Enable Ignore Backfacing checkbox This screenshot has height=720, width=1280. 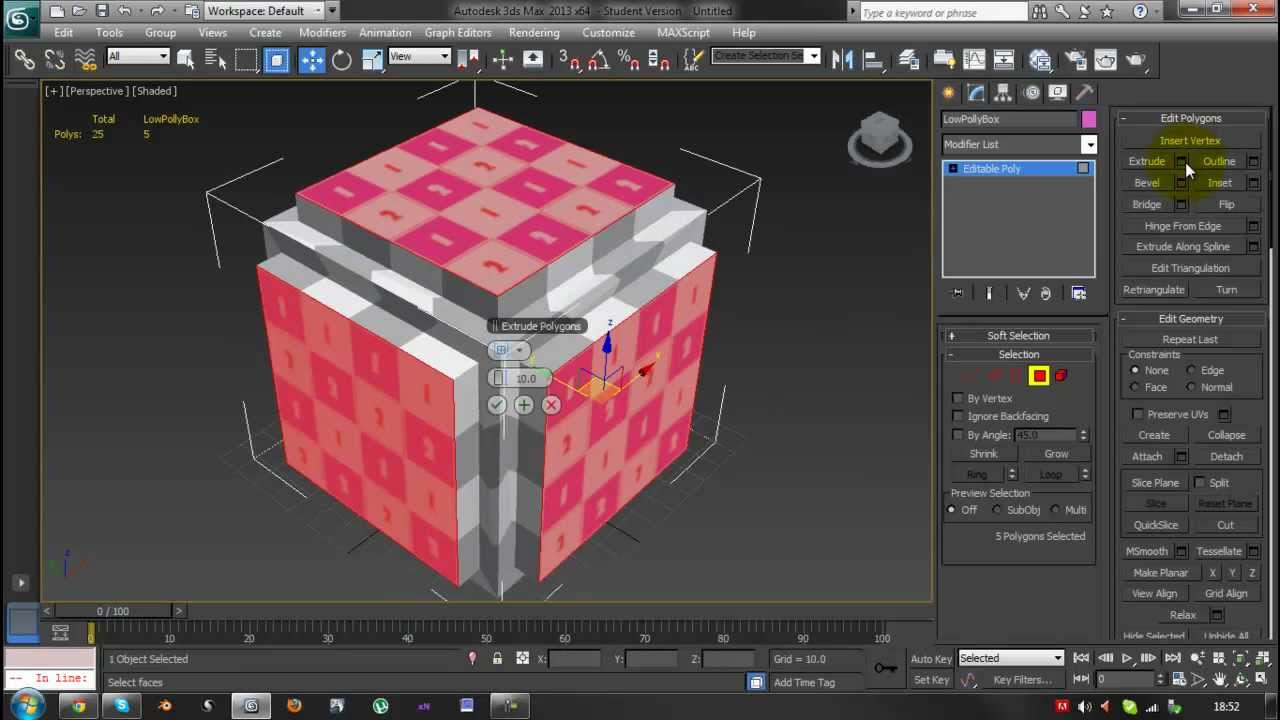point(958,416)
